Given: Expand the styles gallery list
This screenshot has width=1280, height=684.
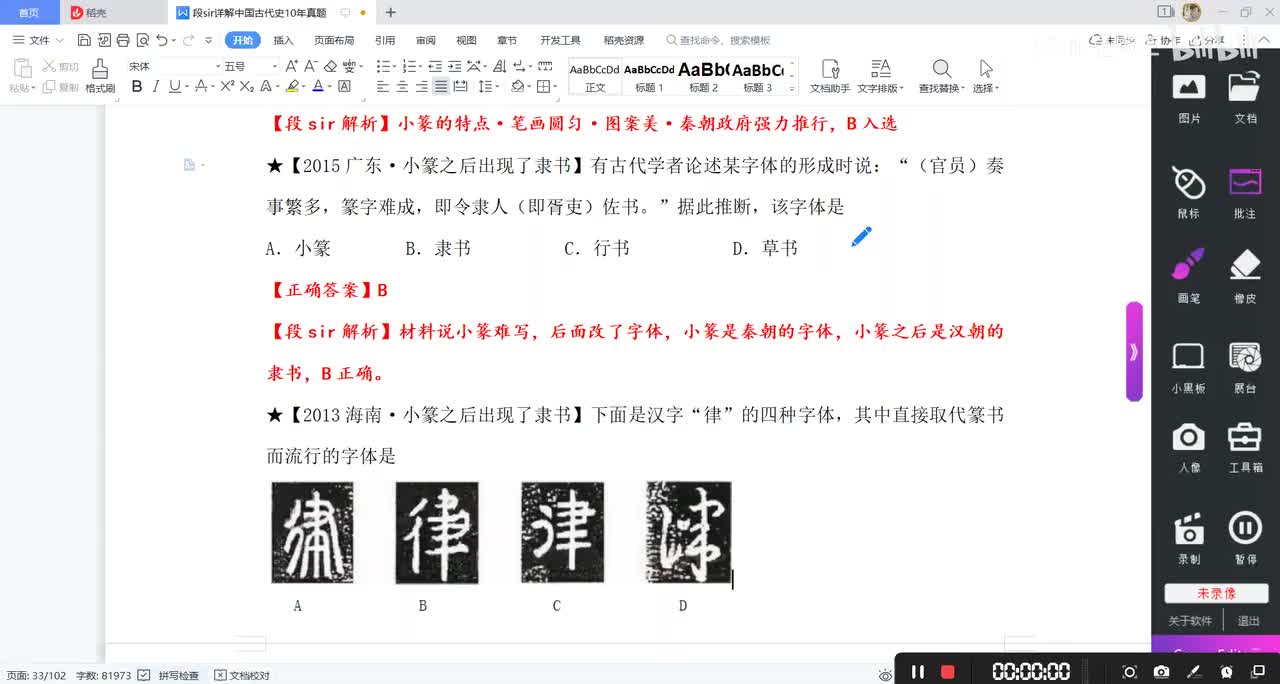Looking at the screenshot, I should point(792,89).
